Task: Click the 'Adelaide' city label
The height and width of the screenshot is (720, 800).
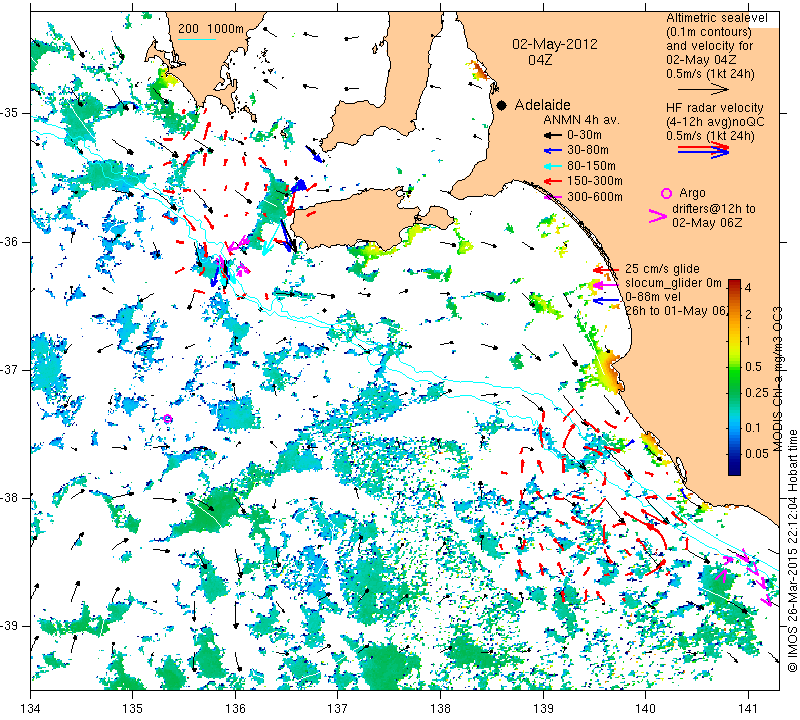Action: pyautogui.click(x=542, y=105)
